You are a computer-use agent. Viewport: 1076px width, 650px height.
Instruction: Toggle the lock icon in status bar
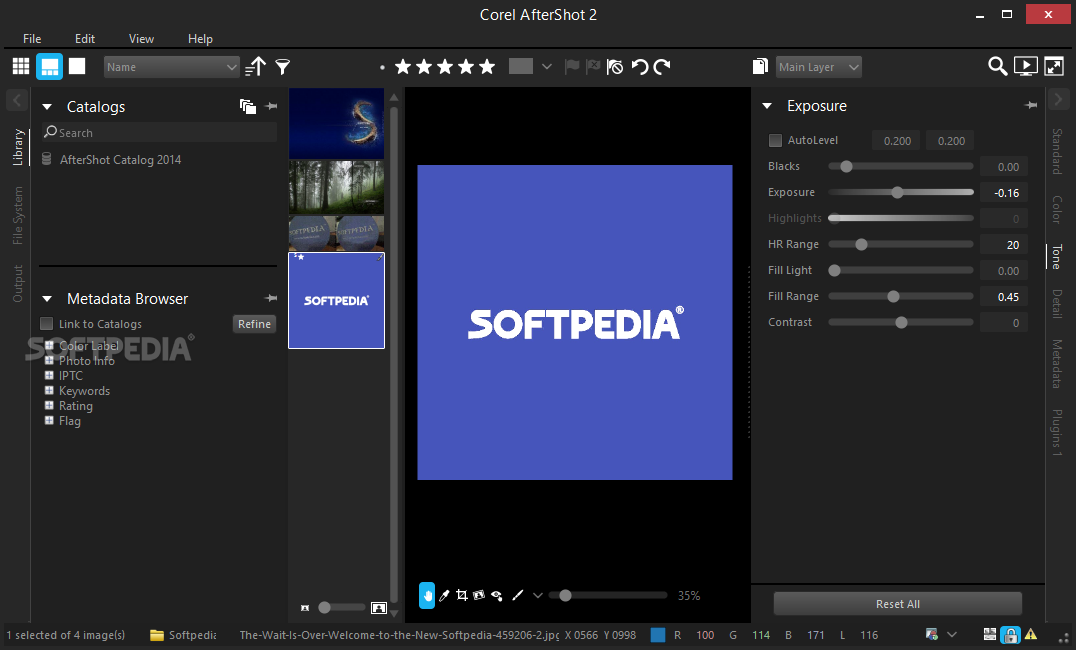1010,635
